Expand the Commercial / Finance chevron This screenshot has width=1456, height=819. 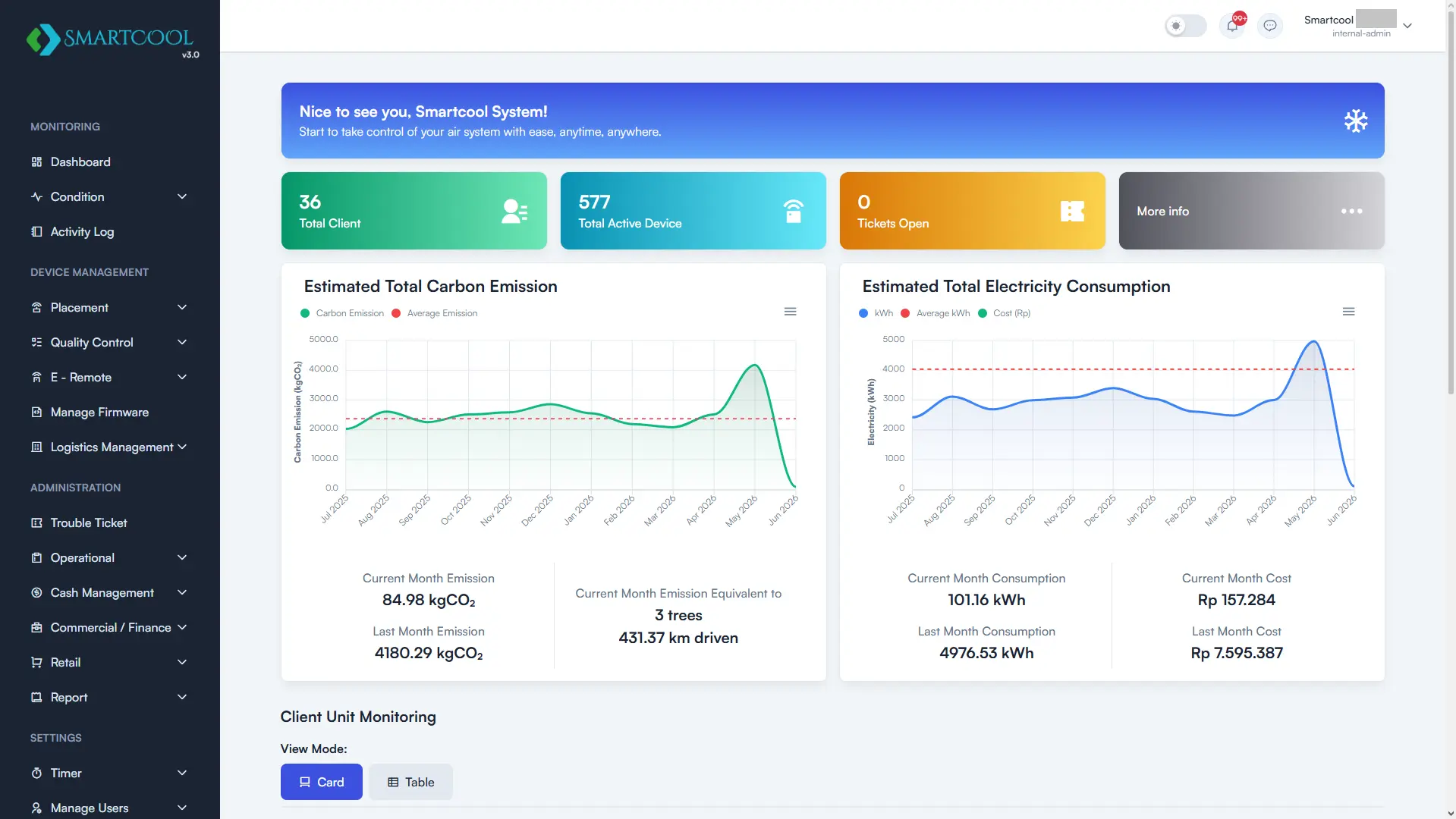click(182, 628)
